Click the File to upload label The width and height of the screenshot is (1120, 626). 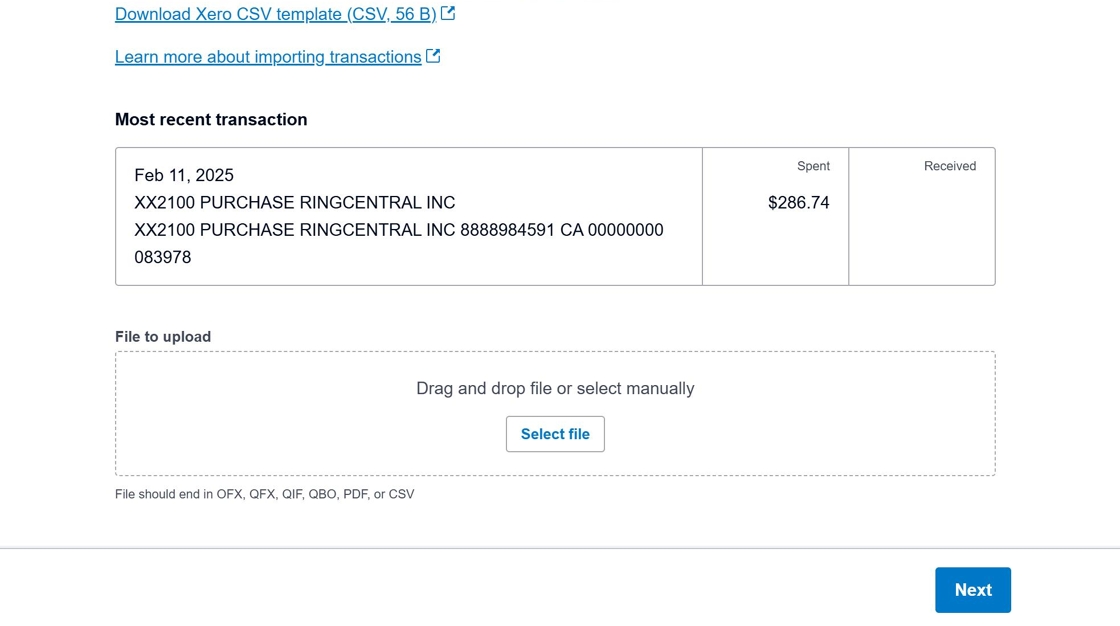click(x=163, y=337)
